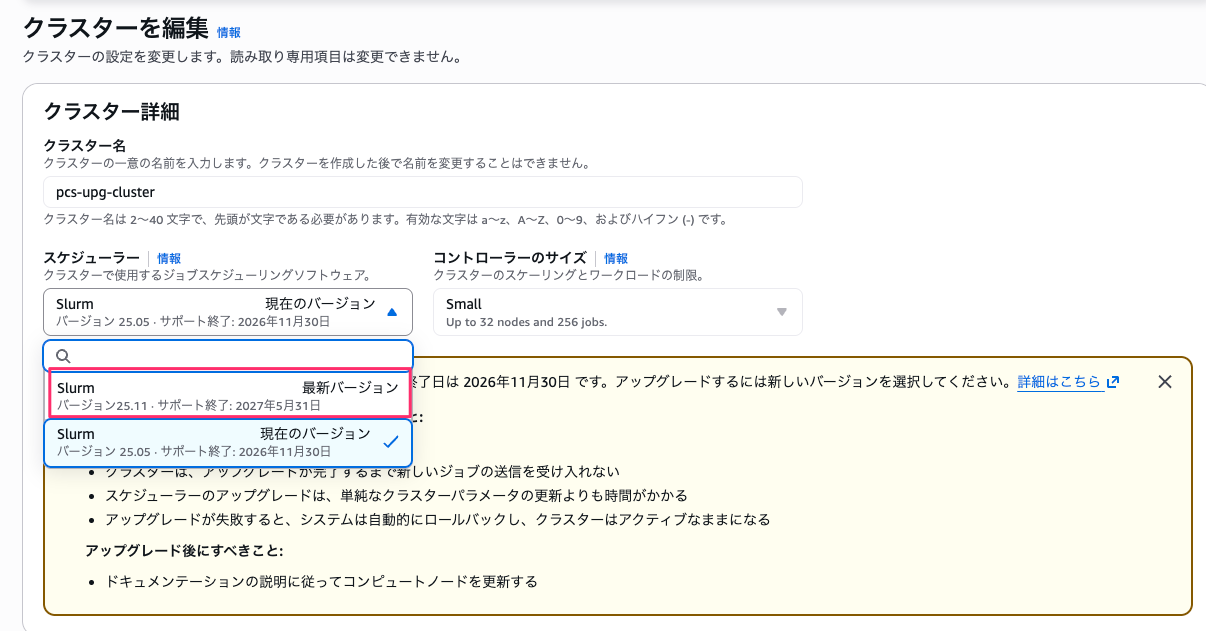
Task: Click the アップグレードが失敗すると bullet text
Action: coord(437,520)
